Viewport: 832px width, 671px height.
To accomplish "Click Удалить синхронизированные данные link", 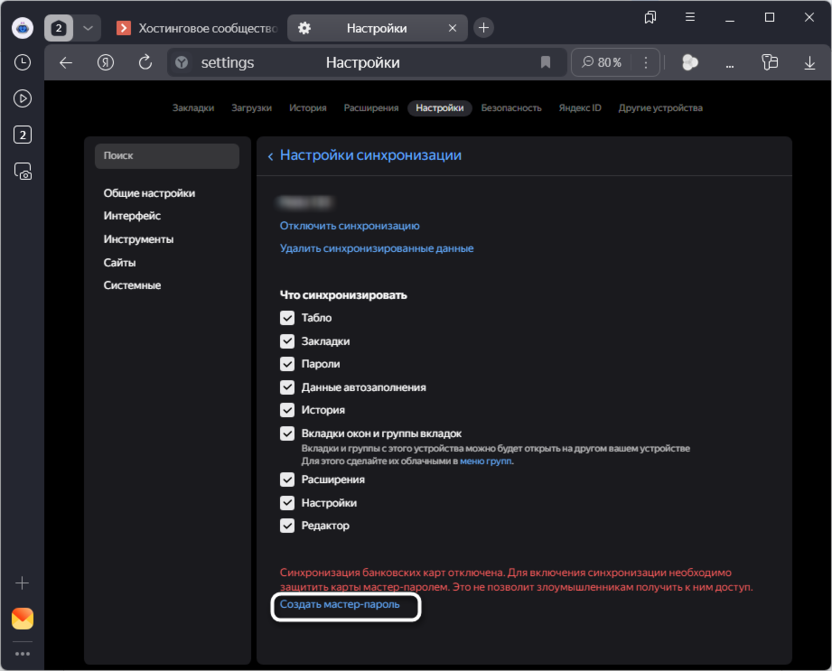I will (x=377, y=248).
